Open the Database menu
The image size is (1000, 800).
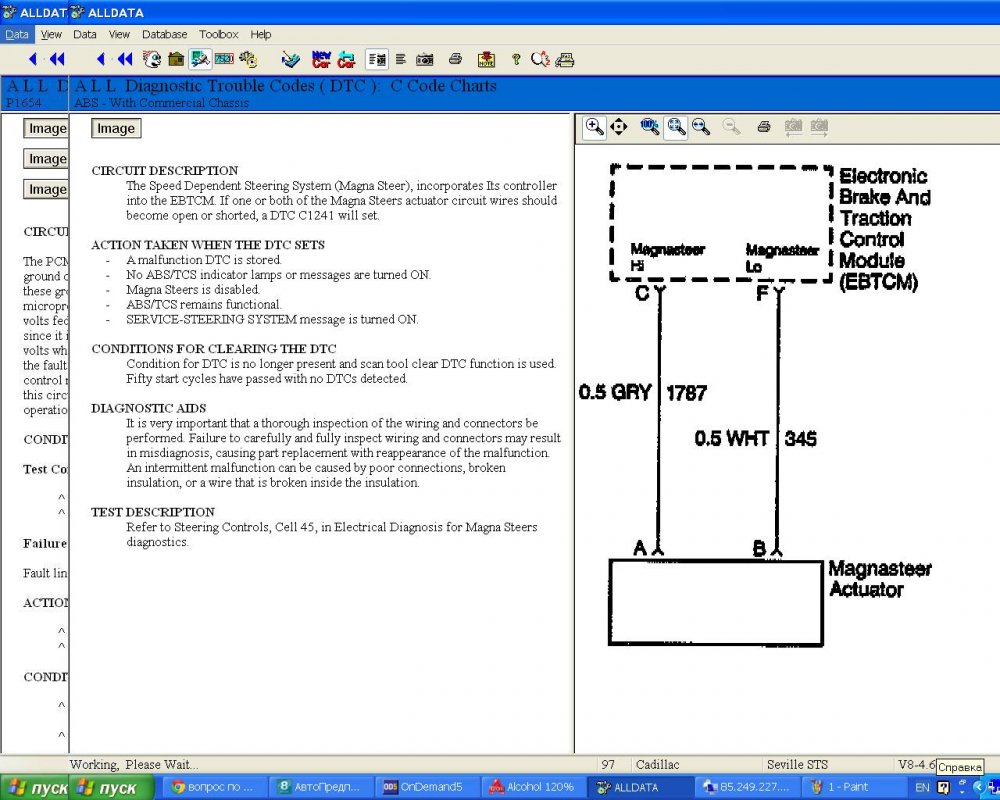164,34
